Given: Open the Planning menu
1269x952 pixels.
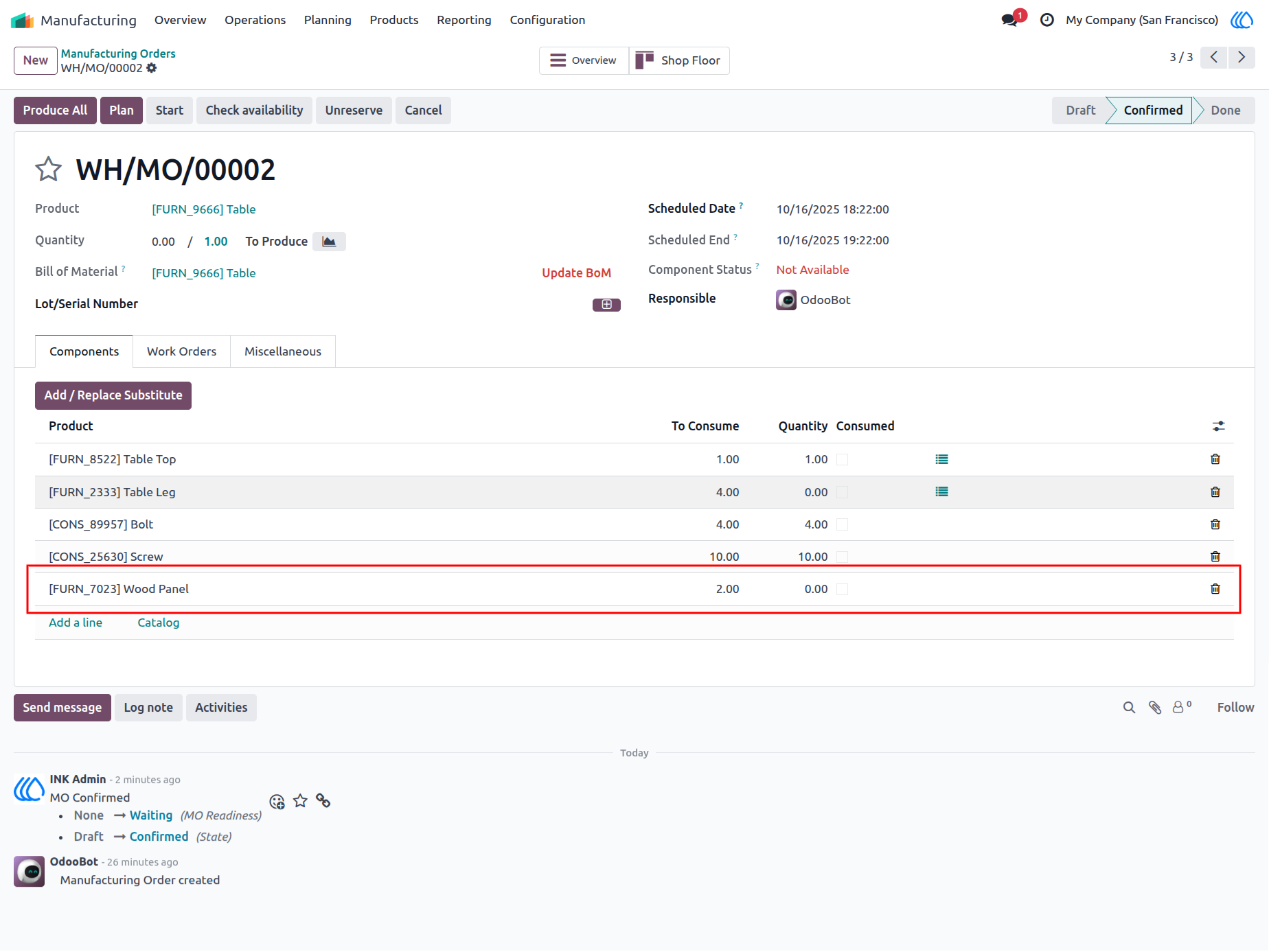Looking at the screenshot, I should [328, 20].
